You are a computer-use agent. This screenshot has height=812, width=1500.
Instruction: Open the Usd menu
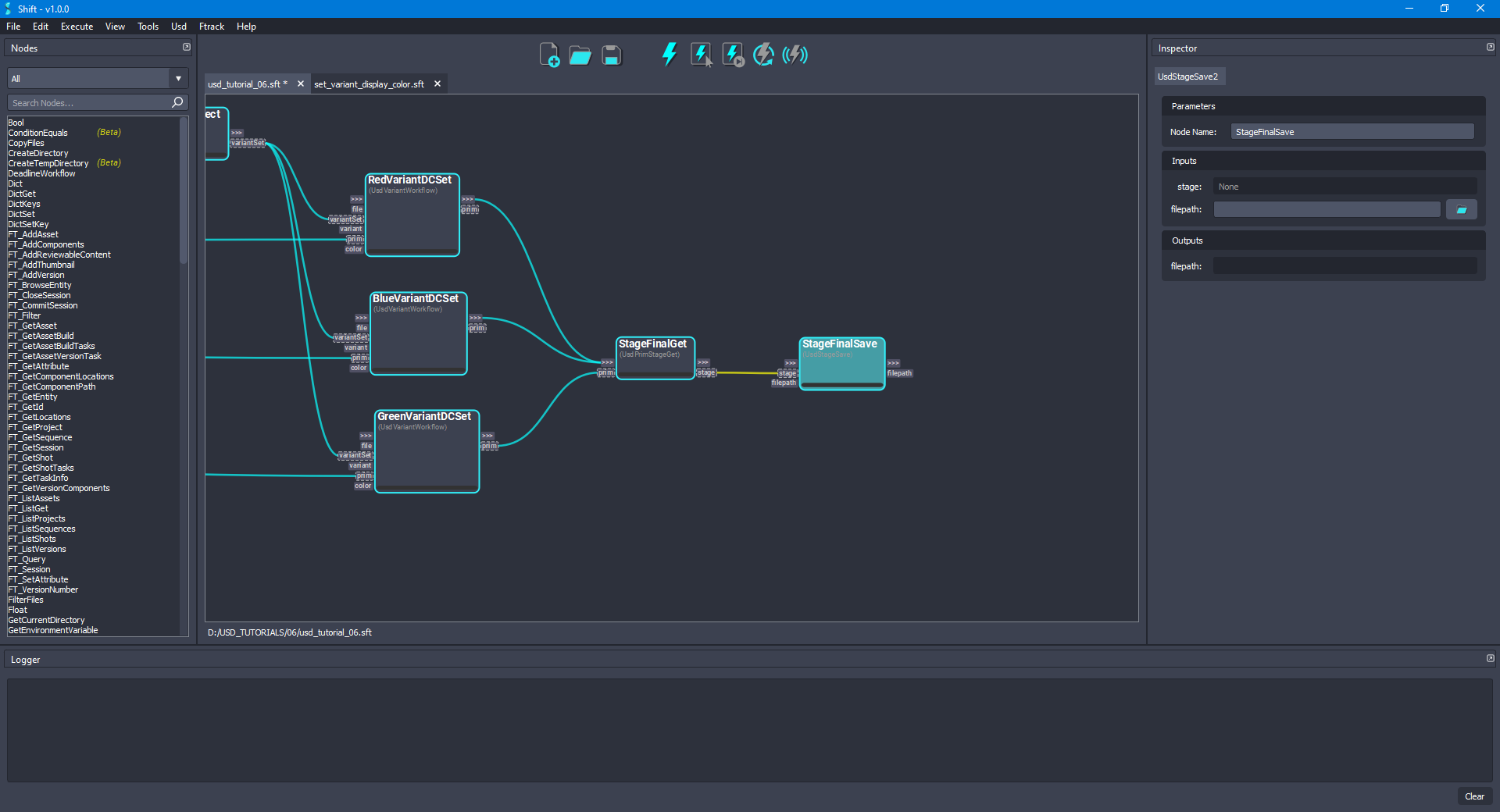coord(178,26)
